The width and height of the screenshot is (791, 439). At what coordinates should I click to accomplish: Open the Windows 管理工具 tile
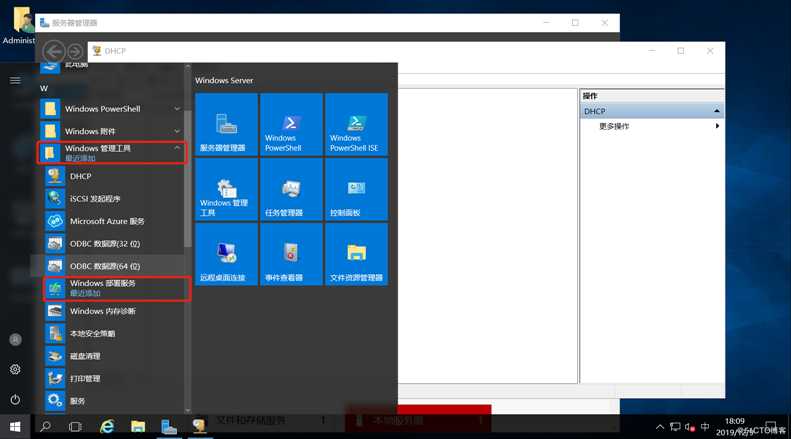pyautogui.click(x=226, y=190)
